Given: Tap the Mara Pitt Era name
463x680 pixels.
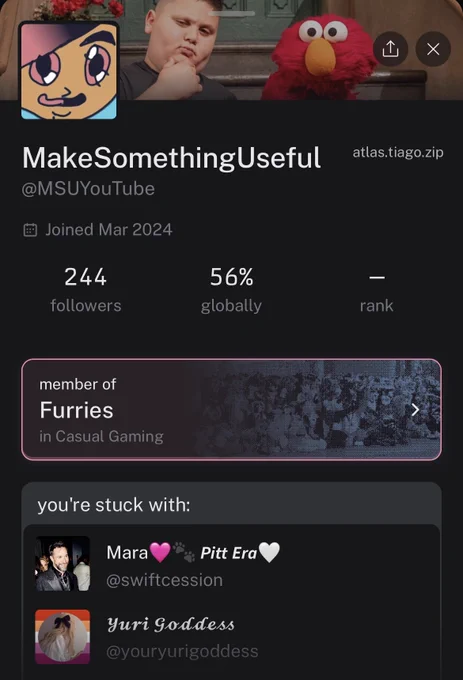Looking at the screenshot, I should pos(193,553).
